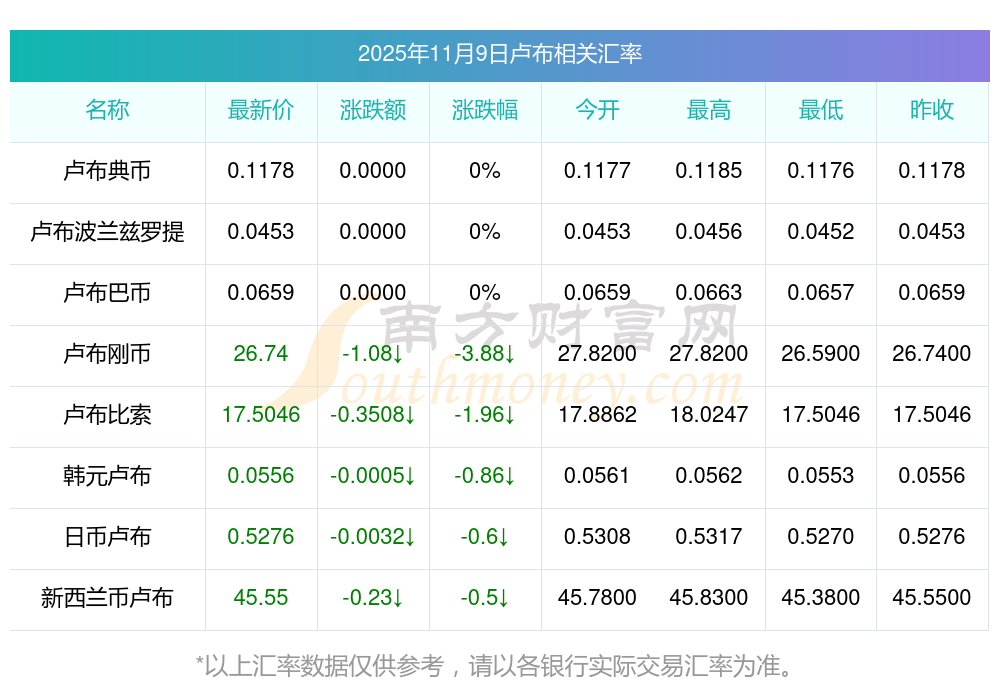1000x697 pixels.
Task: Click the 卢布波兰兹罗提 row name
Action: pyautogui.click(x=107, y=232)
